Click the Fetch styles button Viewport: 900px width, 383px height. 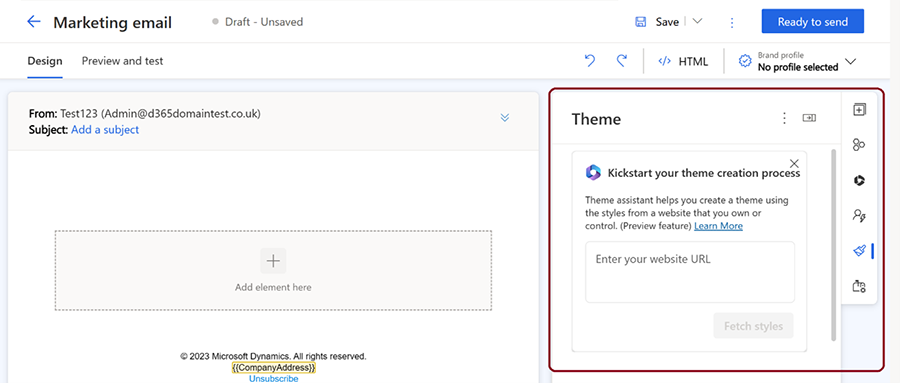[x=753, y=326]
